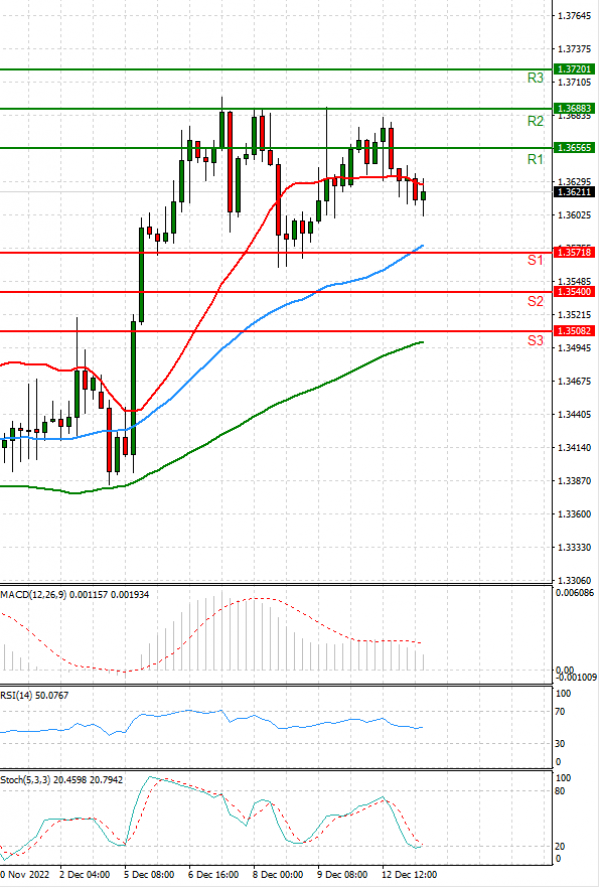Image resolution: width=600 pixels, height=888 pixels.
Task: Click the last green candlestick on the chart
Action: [x=423, y=196]
